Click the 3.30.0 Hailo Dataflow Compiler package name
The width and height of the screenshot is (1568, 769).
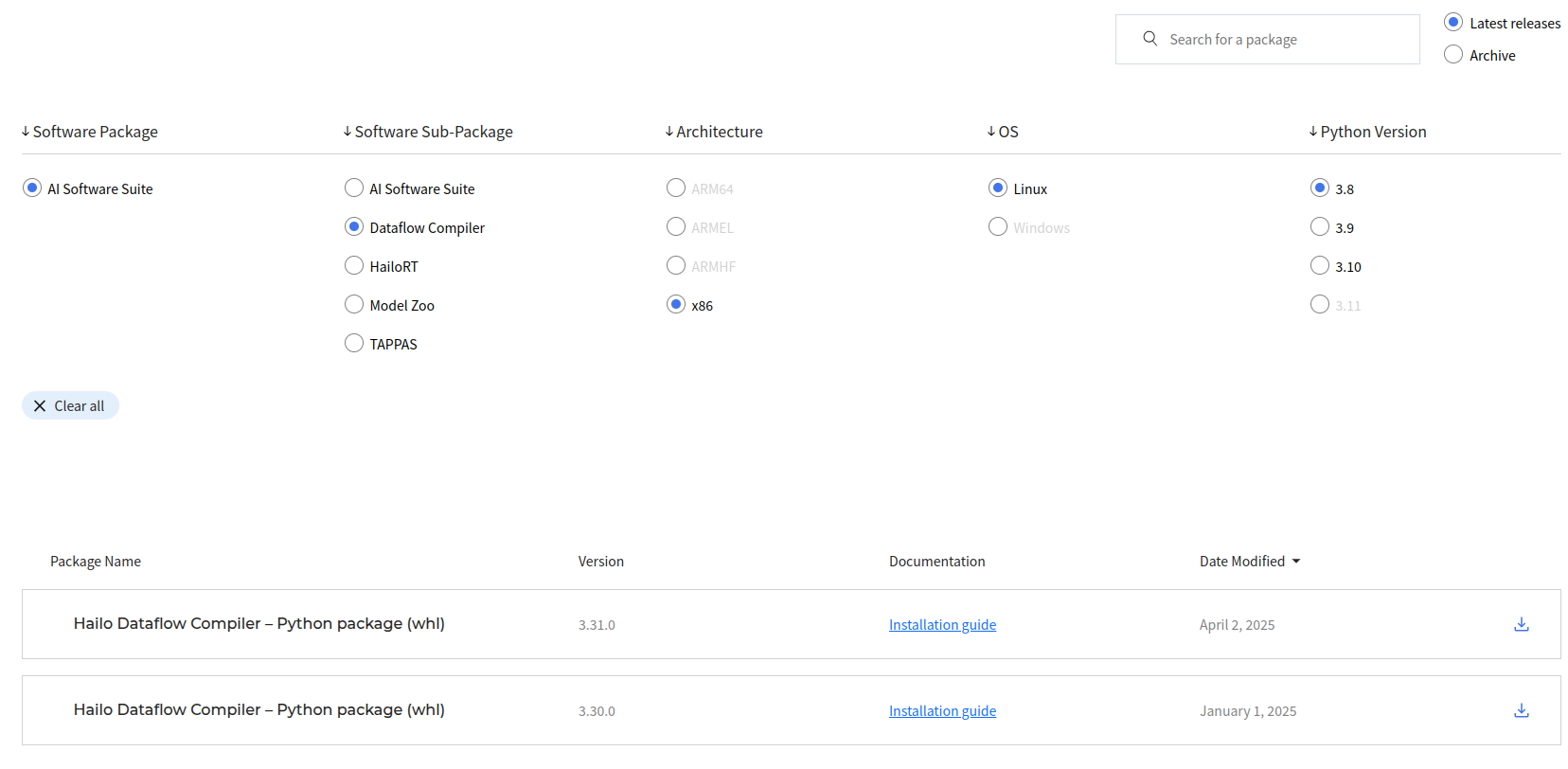(259, 709)
